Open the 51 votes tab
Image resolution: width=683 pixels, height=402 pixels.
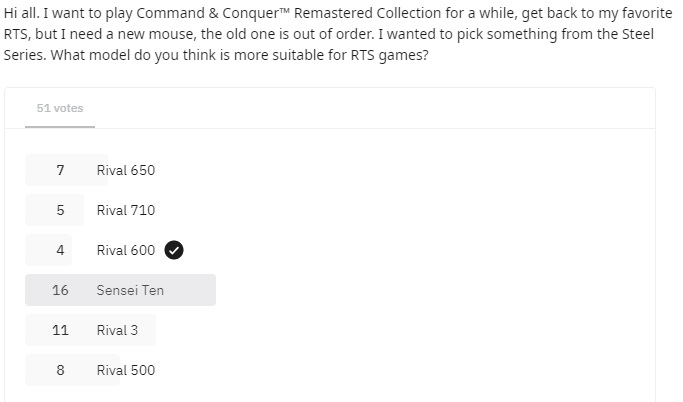[x=60, y=108]
